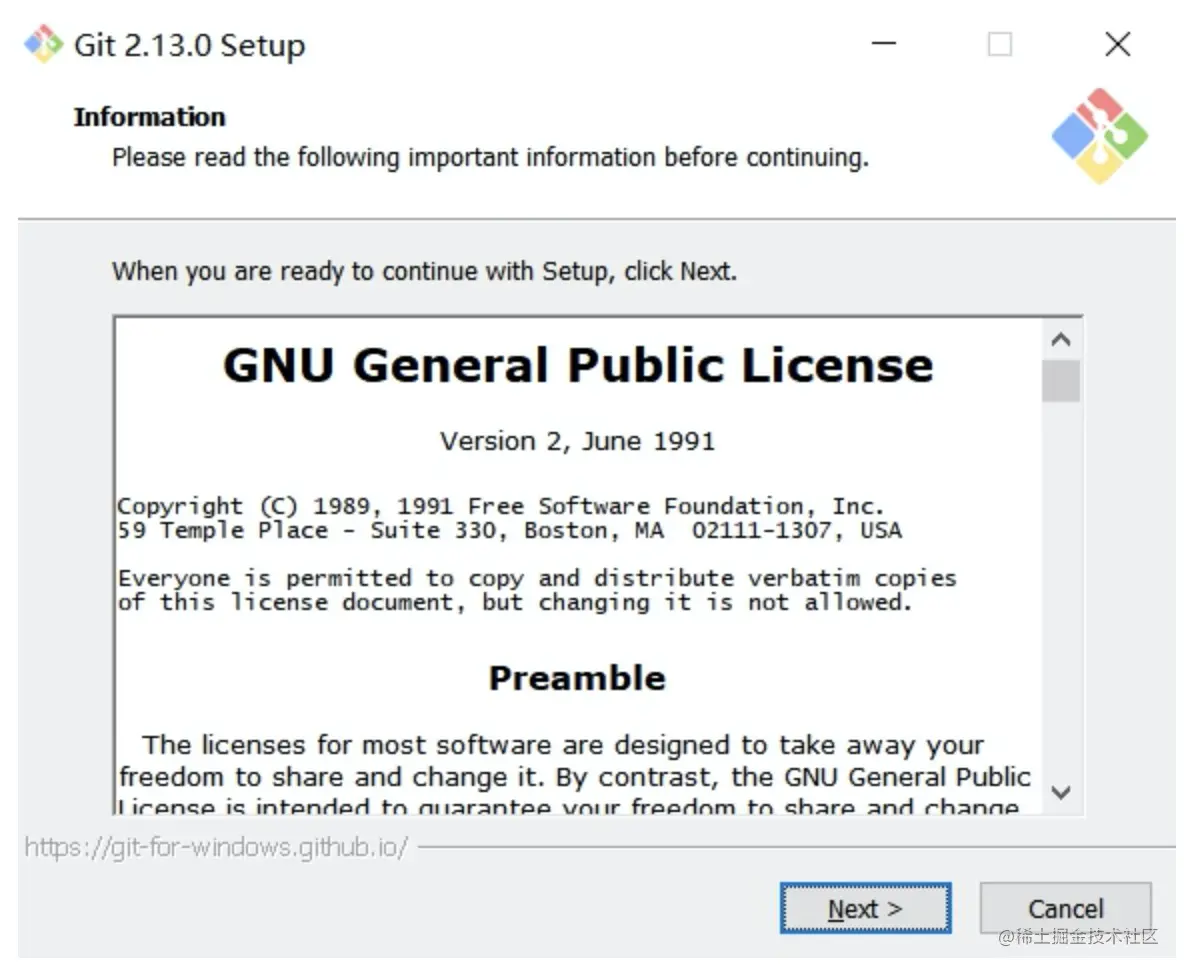The height and width of the screenshot is (972, 1184).
Task: Click the Git icon in title bar
Action: tap(43, 45)
